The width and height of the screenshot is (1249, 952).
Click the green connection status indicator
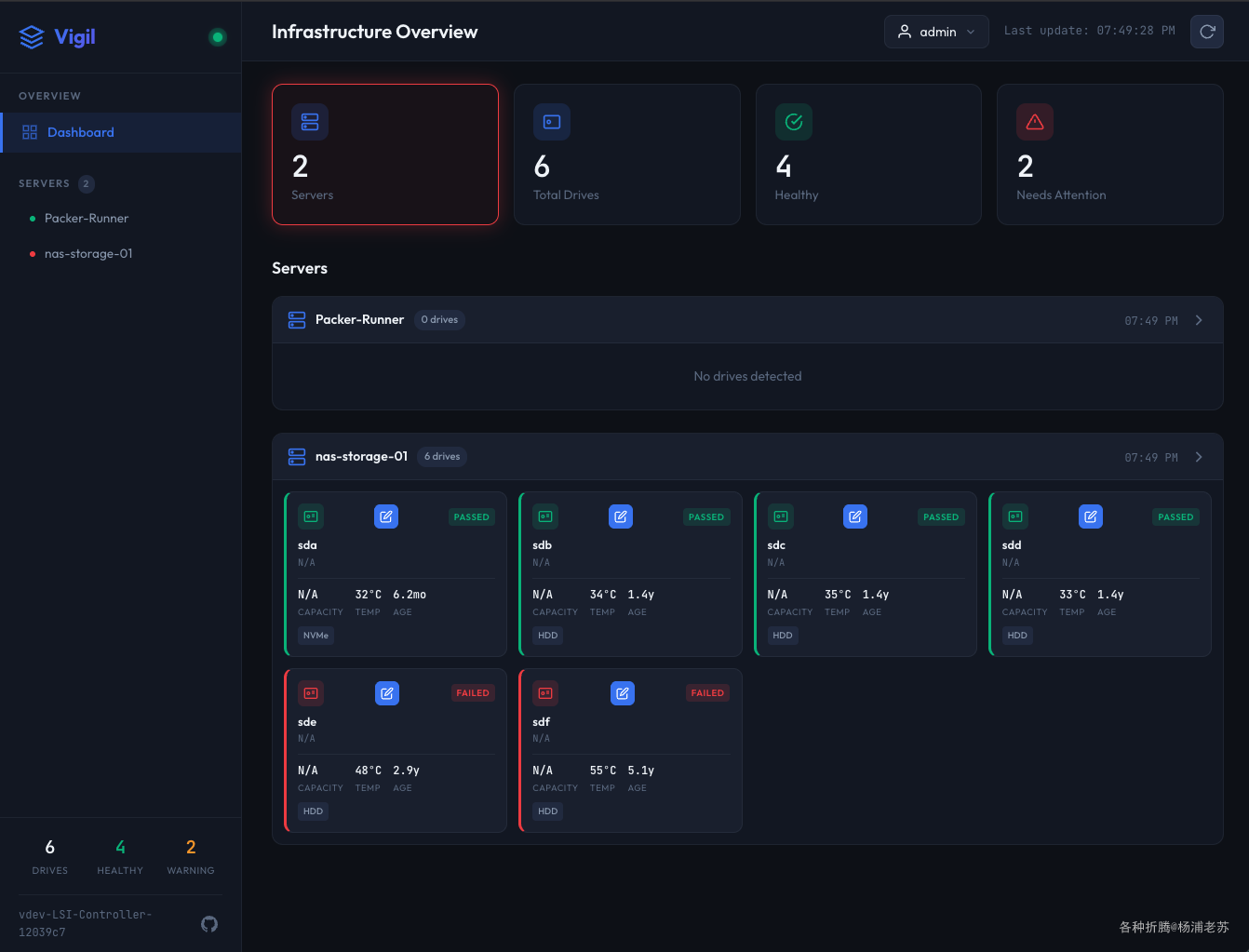[218, 37]
